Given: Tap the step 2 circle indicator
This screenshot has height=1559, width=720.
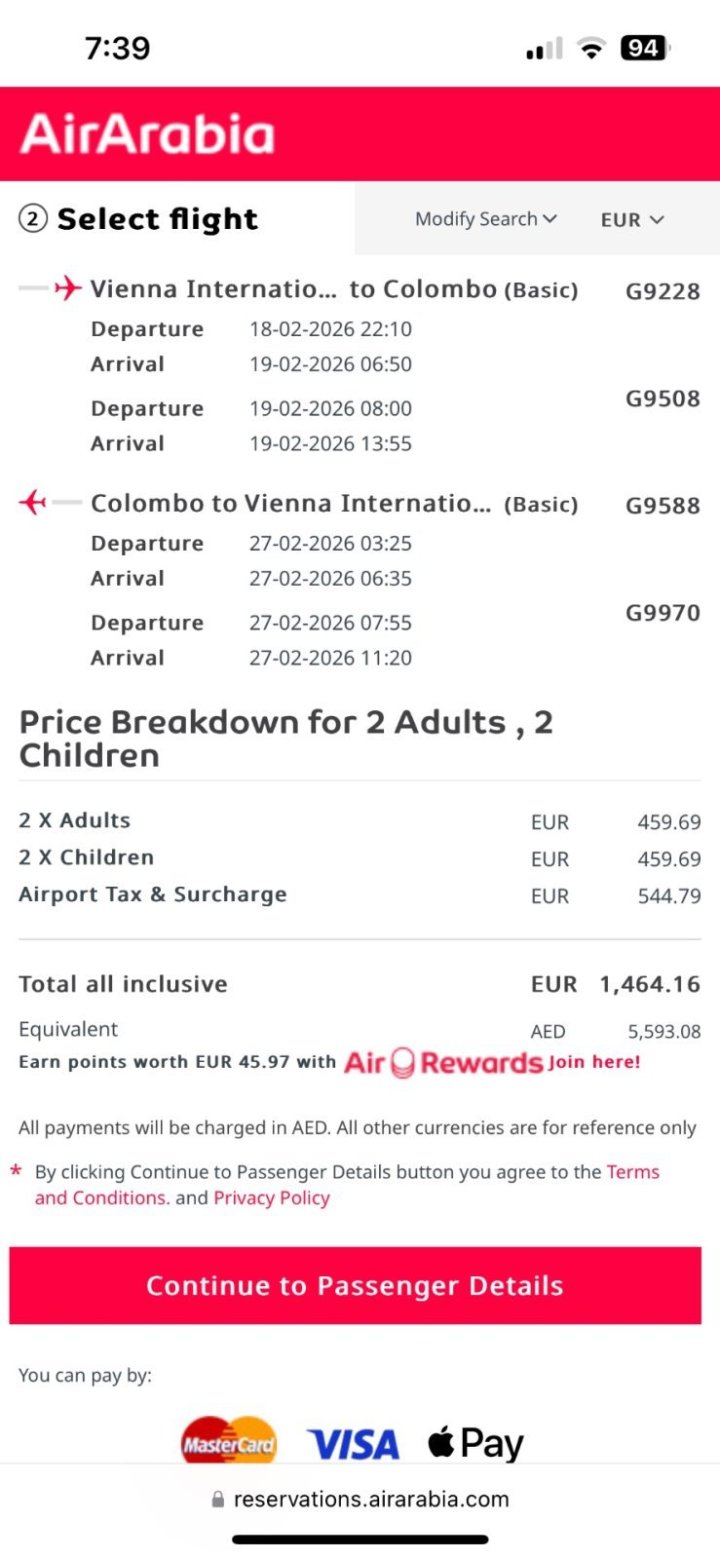Looking at the screenshot, I should pyautogui.click(x=33, y=219).
